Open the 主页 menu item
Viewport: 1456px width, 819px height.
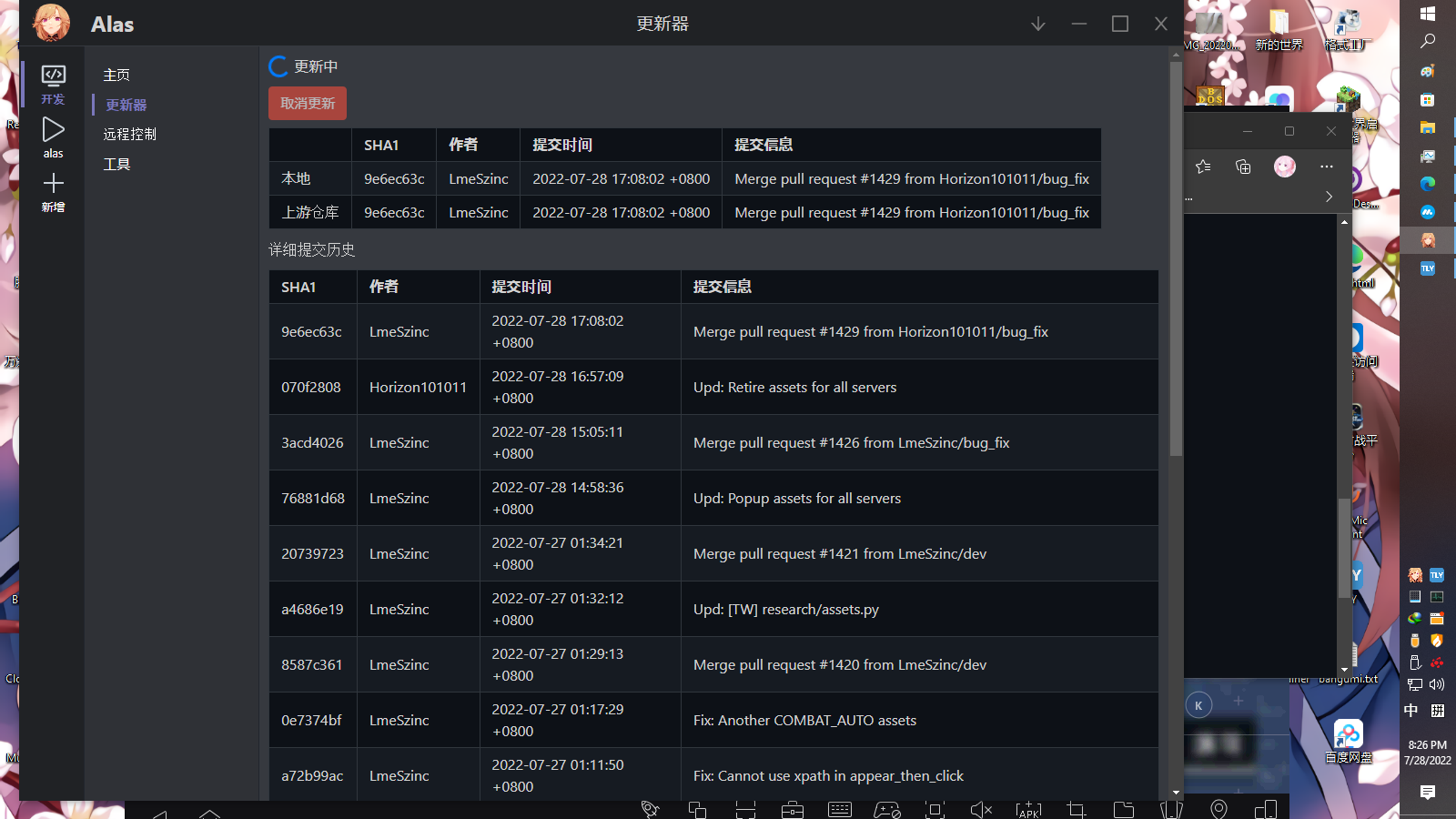[x=116, y=75]
